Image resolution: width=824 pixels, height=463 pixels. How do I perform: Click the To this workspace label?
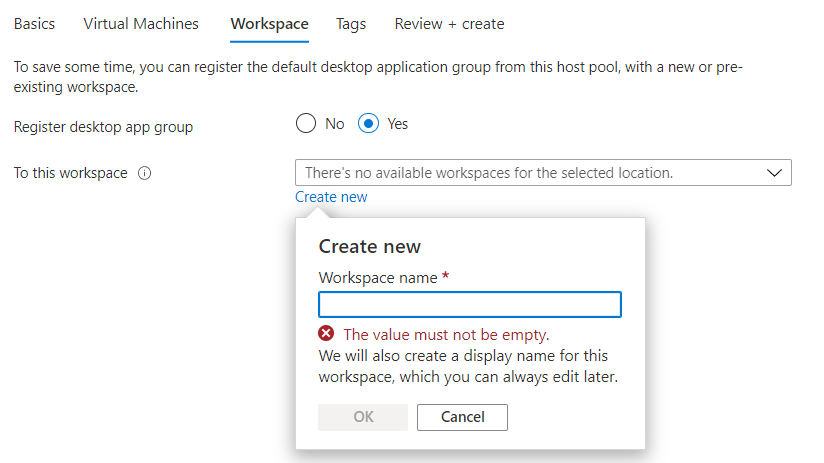point(70,173)
